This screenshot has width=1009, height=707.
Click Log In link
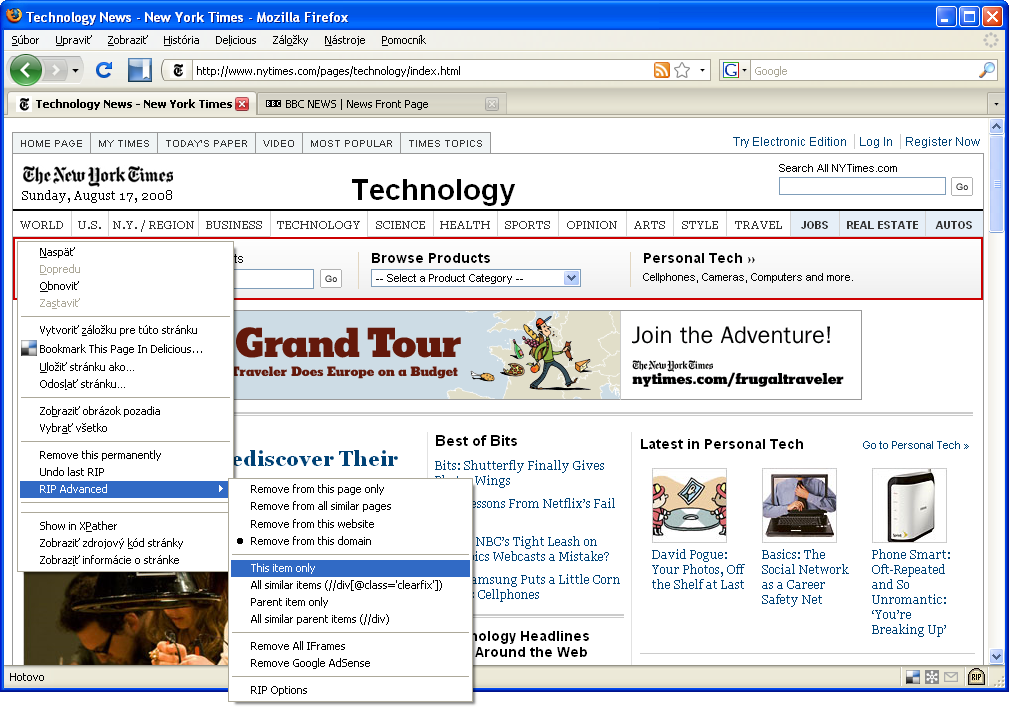tap(875, 142)
